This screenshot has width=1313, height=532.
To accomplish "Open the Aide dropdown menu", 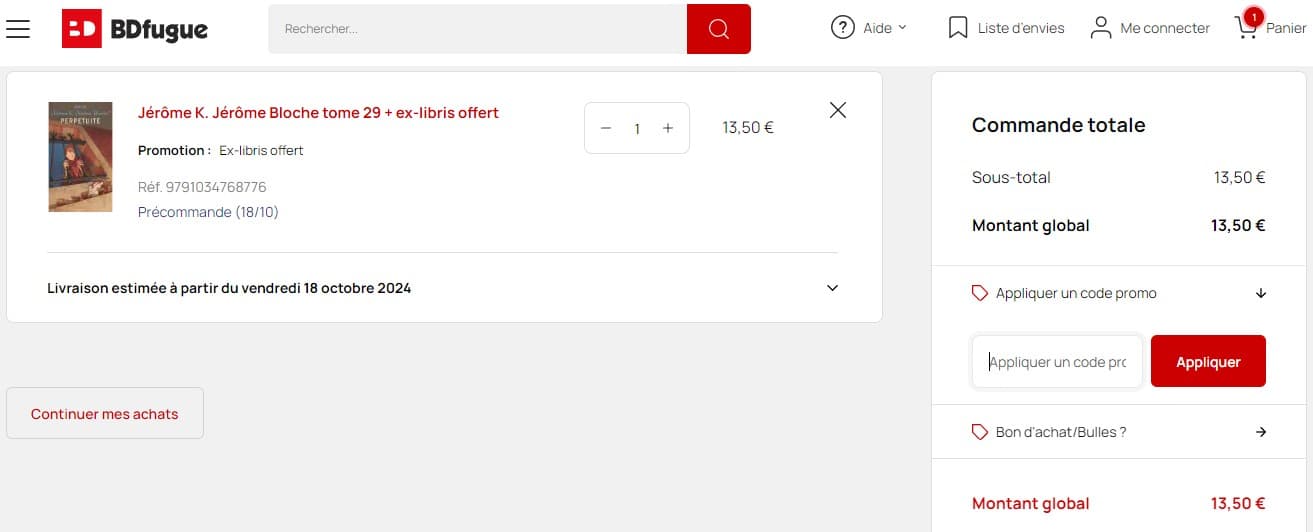I will click(869, 28).
